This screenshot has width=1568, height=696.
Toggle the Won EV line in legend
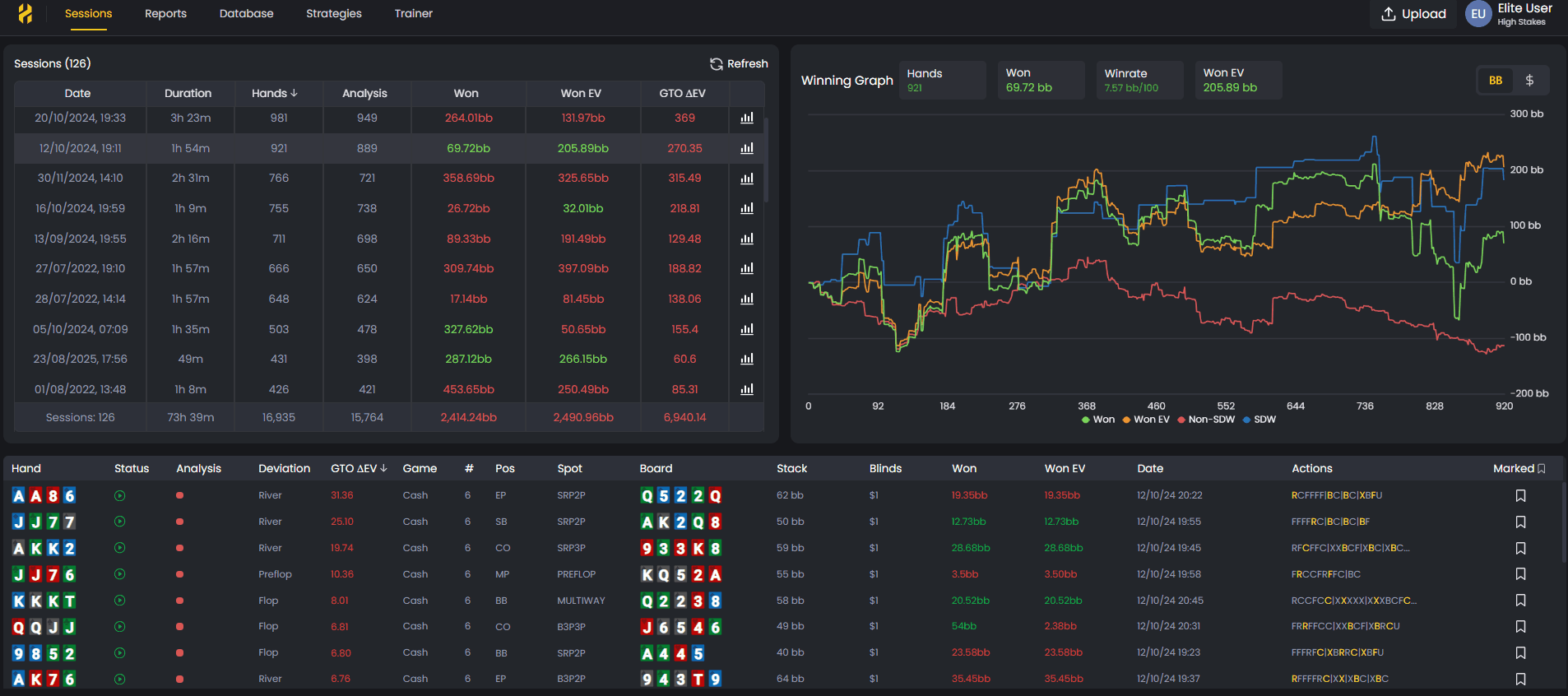click(x=1146, y=420)
